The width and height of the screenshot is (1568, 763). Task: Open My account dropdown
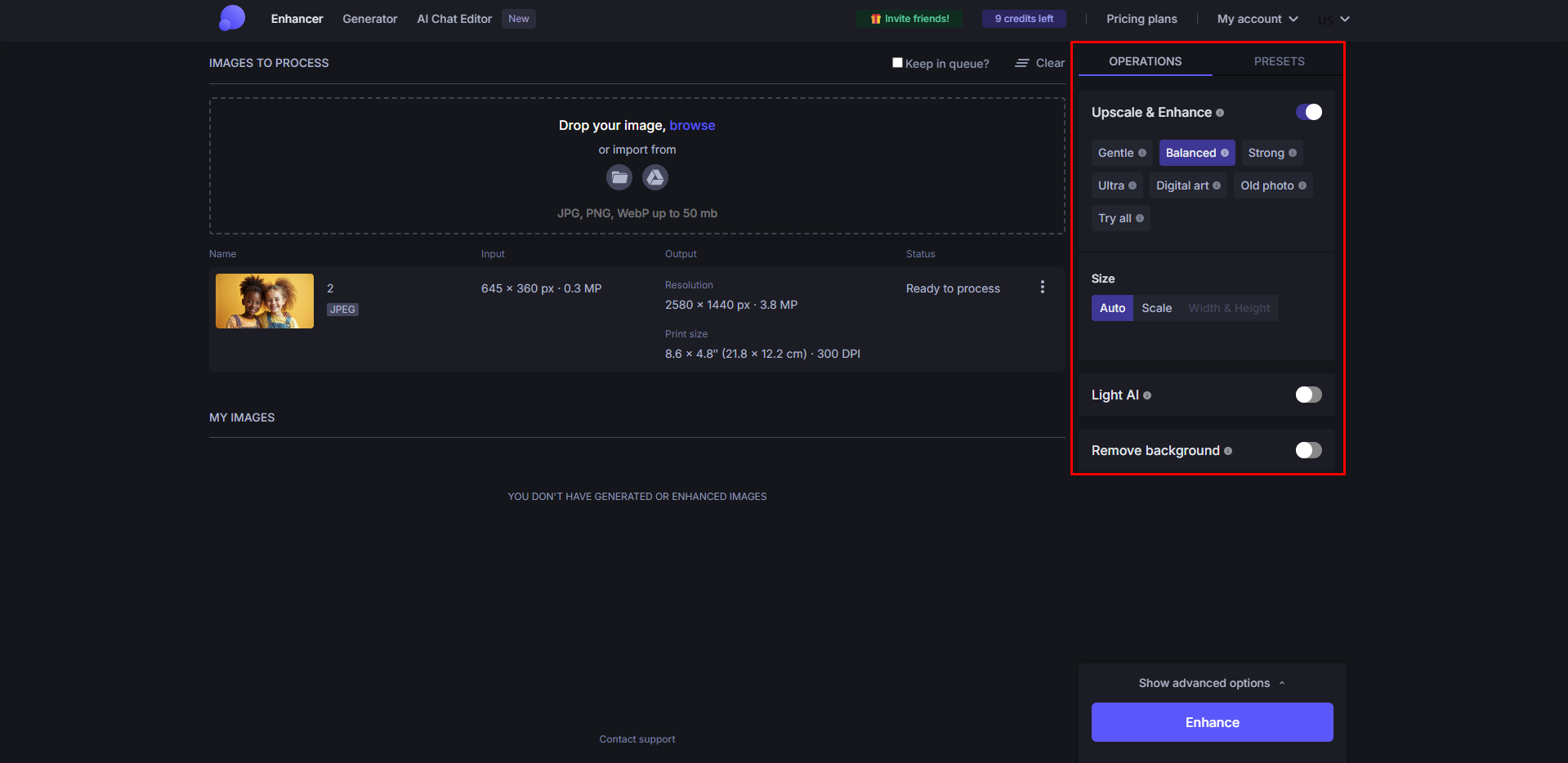(x=1258, y=19)
